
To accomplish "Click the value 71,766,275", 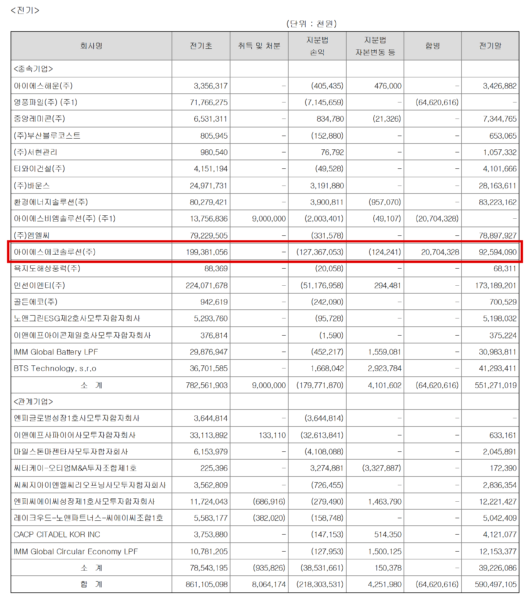I will coord(209,102).
